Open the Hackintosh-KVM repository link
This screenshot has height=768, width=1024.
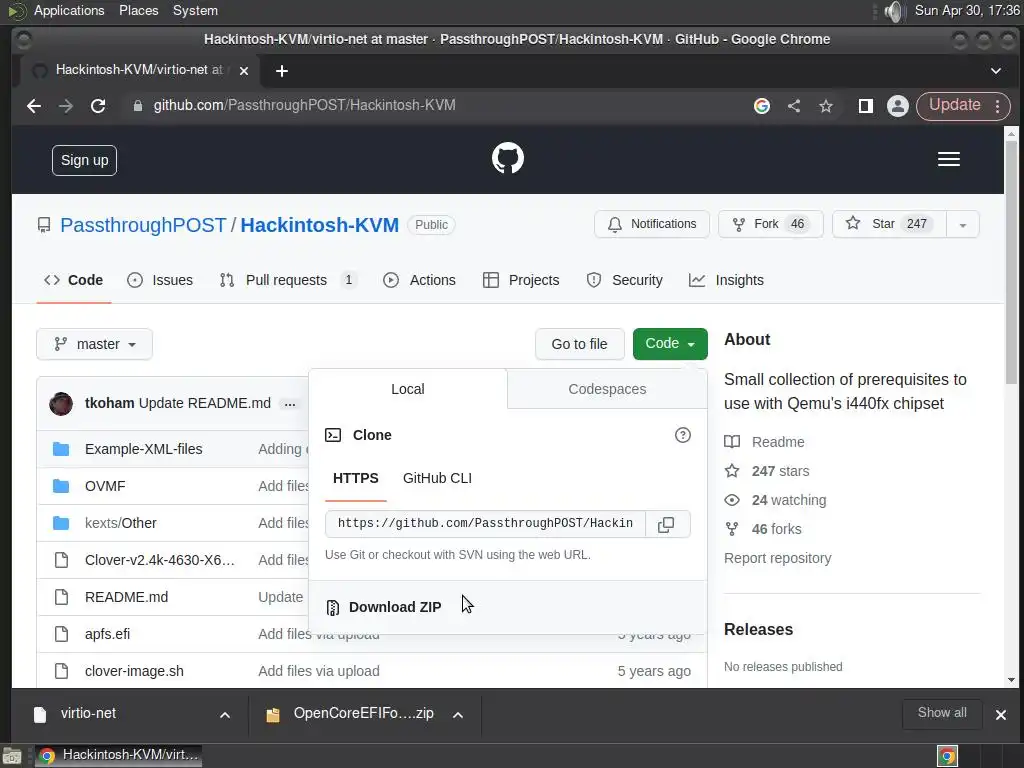click(x=319, y=225)
